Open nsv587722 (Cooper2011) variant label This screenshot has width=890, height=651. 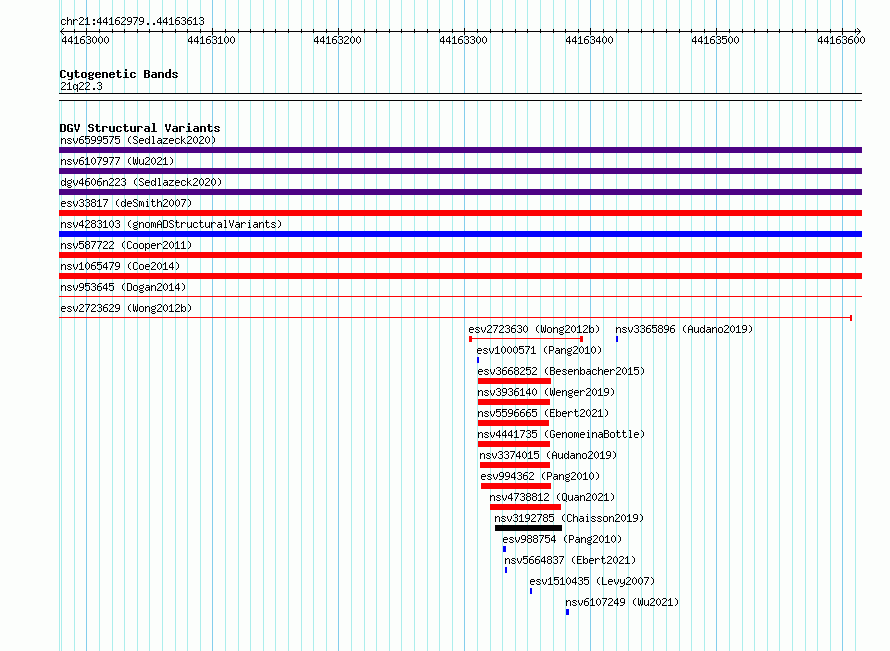coord(126,245)
